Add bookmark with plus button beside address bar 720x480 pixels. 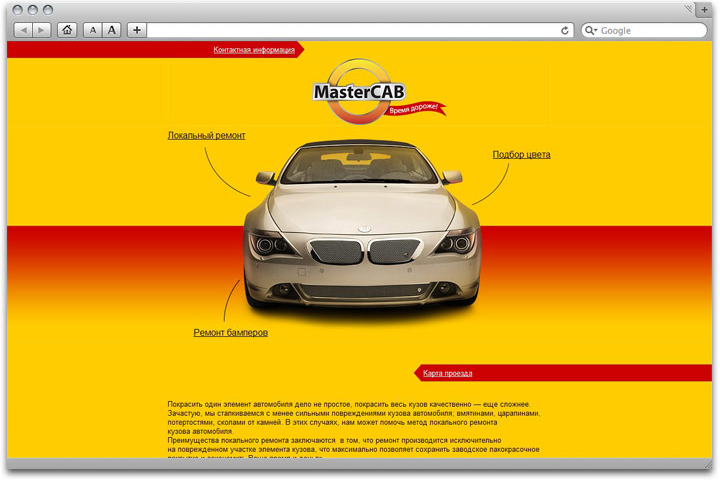(x=137, y=30)
